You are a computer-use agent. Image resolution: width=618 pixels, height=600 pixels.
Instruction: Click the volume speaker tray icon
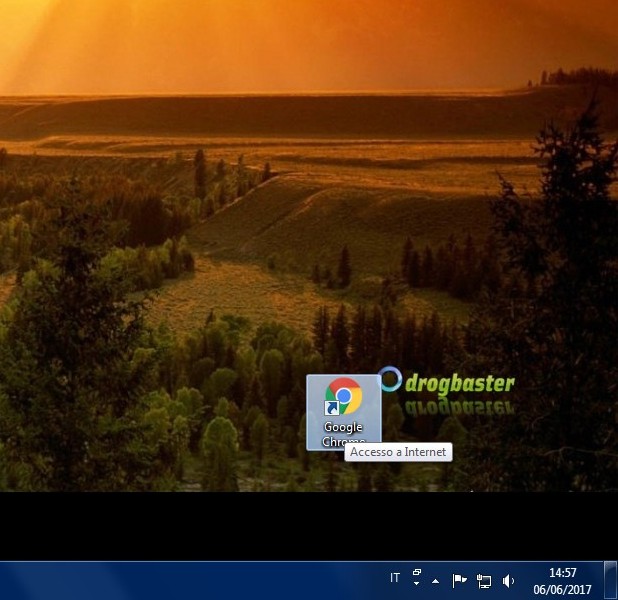coord(508,580)
